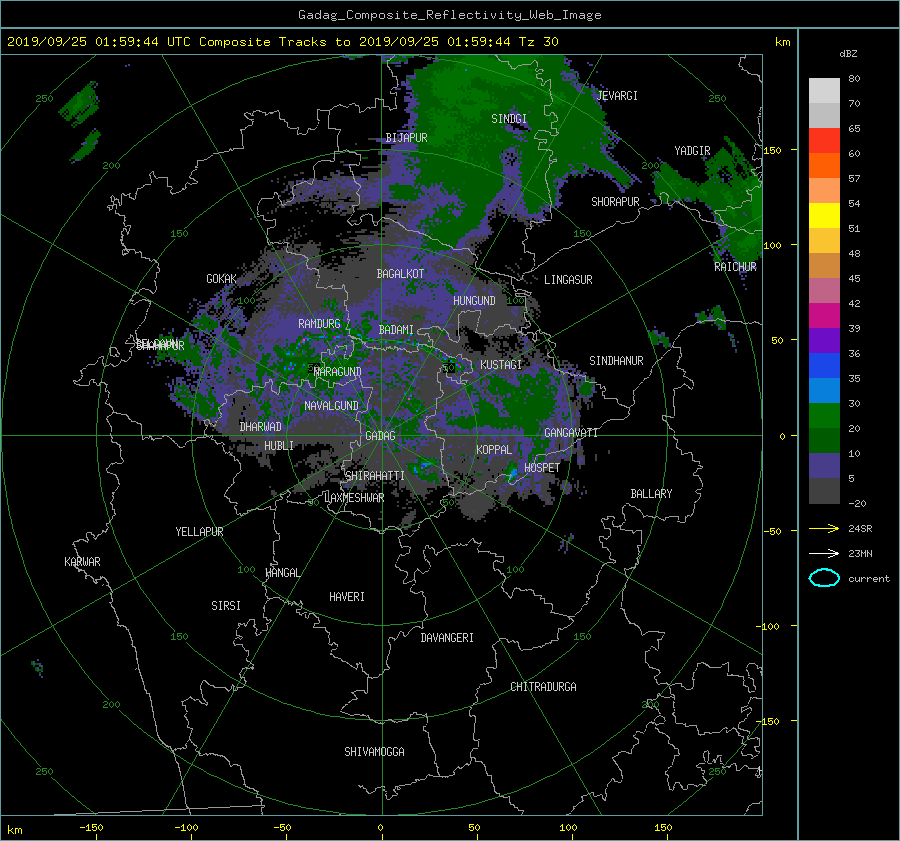The height and width of the screenshot is (841, 900).
Task: Click the km unit label at bottom-left
Action: [x=14, y=830]
